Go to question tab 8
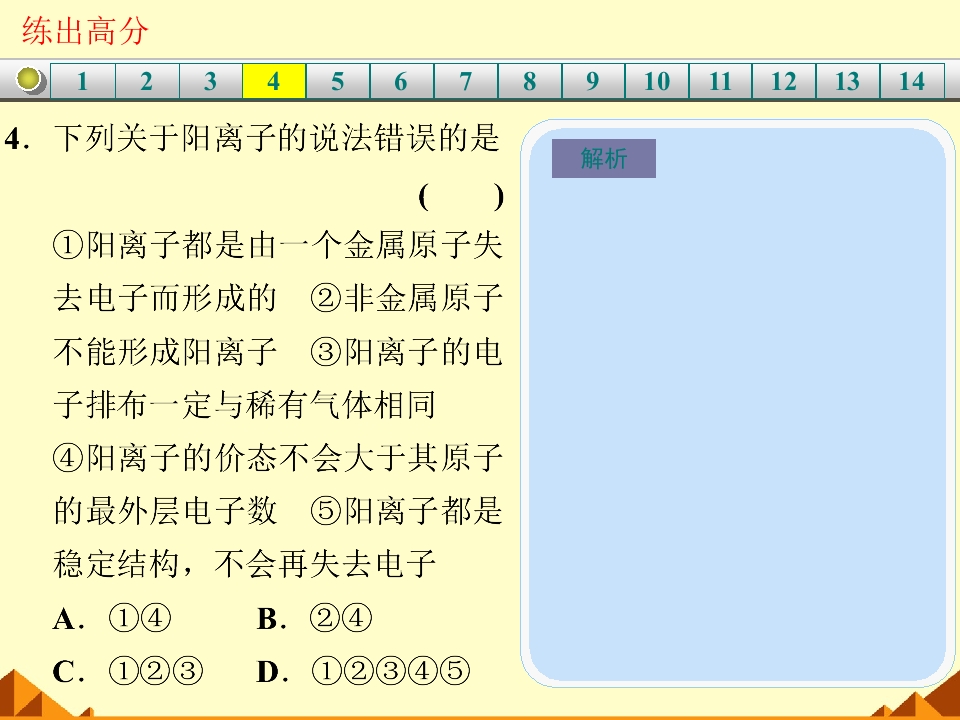The width and height of the screenshot is (960, 720). click(529, 82)
